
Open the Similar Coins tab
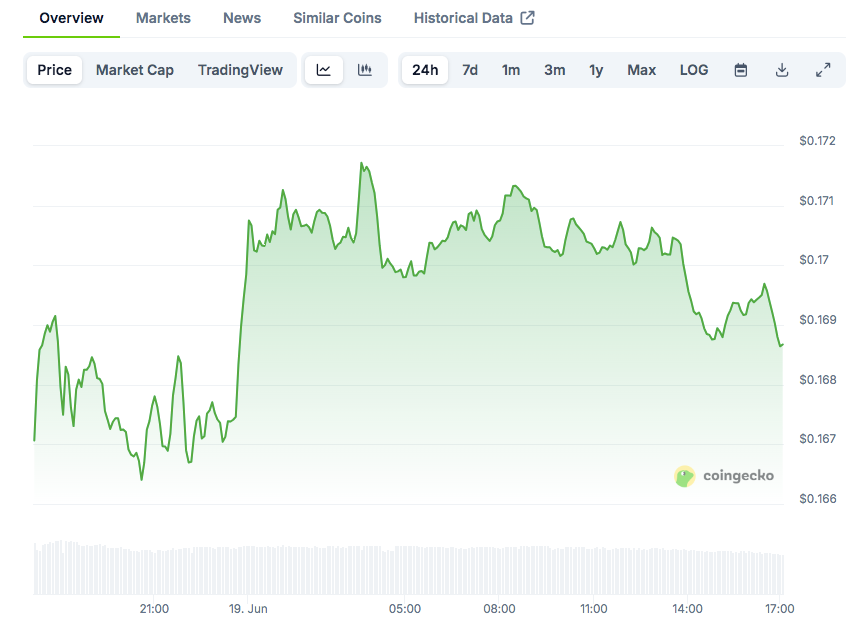337,18
